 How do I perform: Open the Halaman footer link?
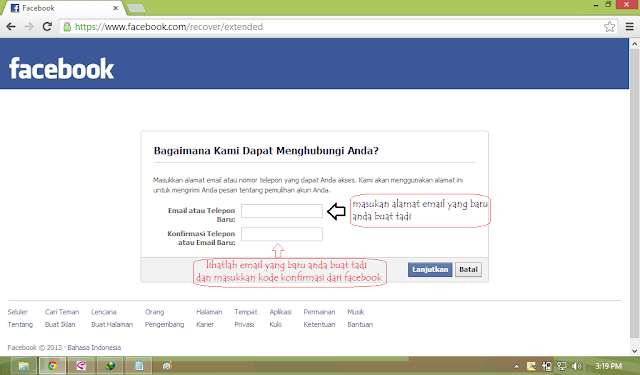(x=209, y=312)
